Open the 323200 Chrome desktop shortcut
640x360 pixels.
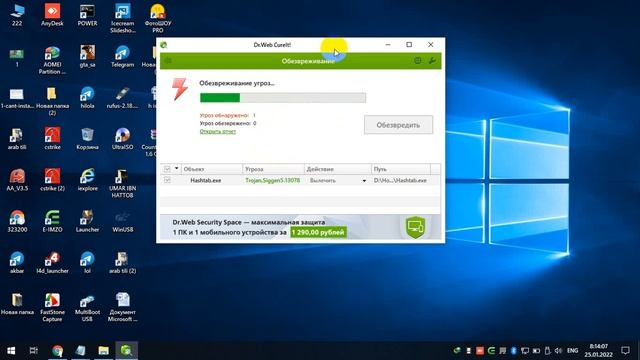[x=17, y=222]
